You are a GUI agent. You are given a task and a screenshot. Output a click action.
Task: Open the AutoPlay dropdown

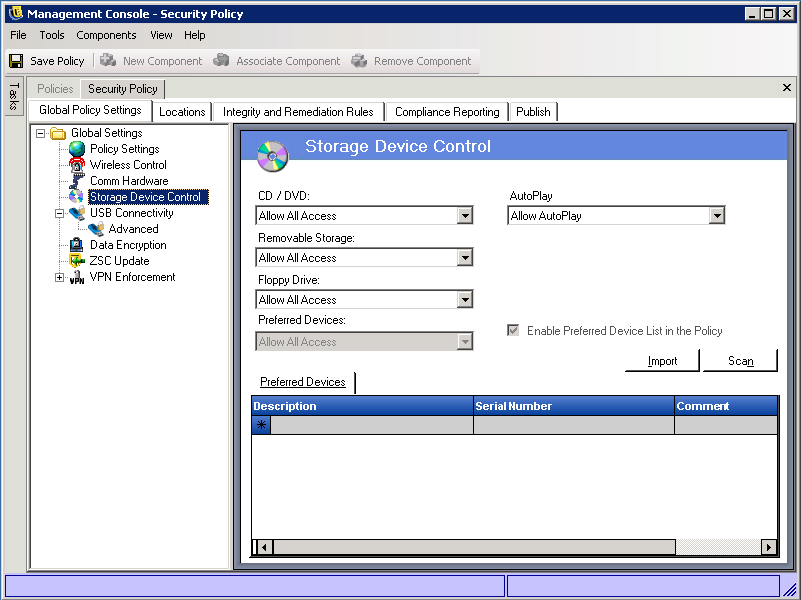716,216
